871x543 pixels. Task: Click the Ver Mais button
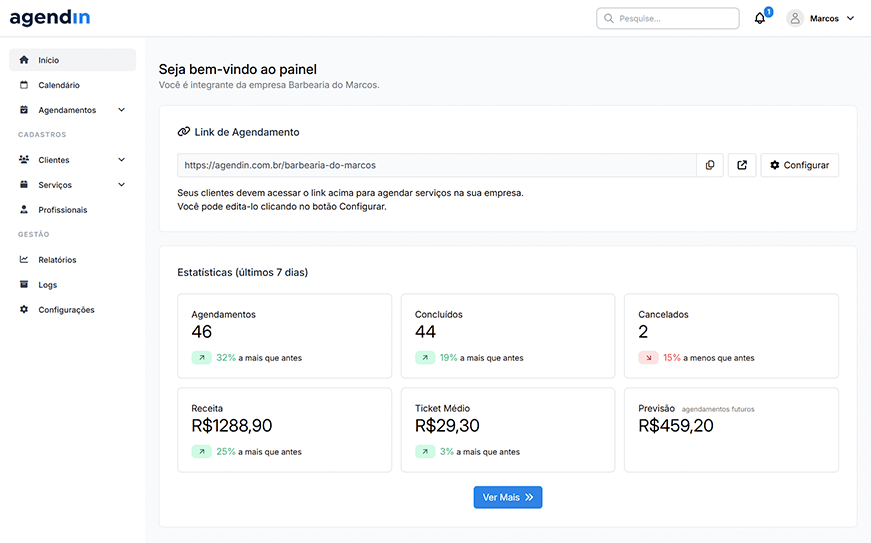[508, 497]
